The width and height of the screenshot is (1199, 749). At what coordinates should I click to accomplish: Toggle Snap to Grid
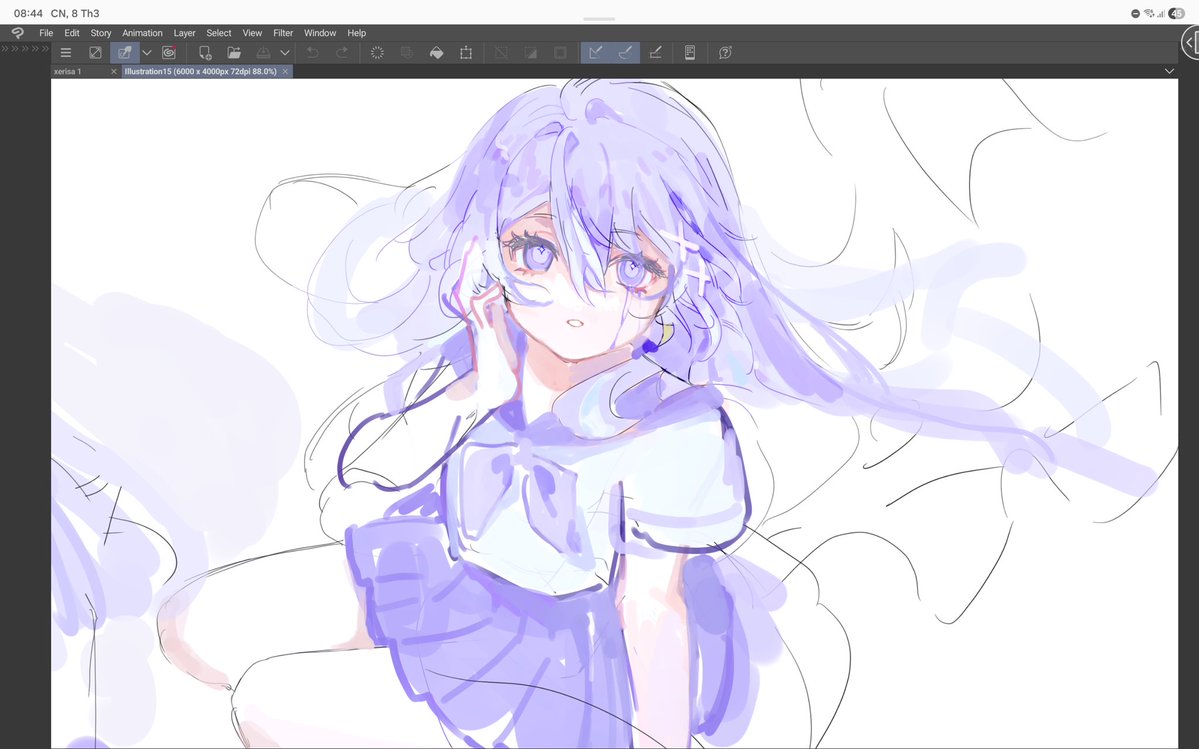point(655,53)
